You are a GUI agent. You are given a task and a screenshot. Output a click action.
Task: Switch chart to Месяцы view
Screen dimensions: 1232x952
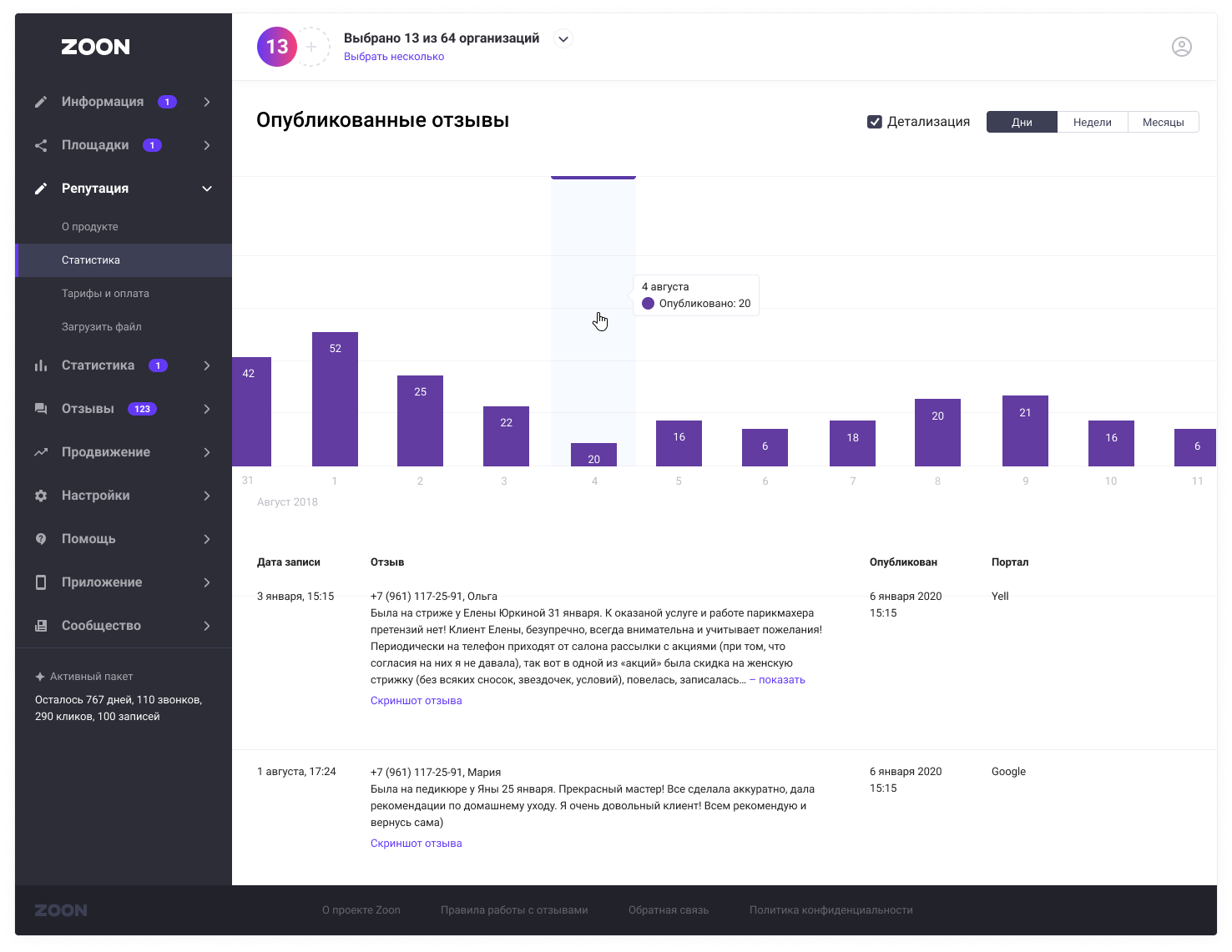tap(1164, 122)
